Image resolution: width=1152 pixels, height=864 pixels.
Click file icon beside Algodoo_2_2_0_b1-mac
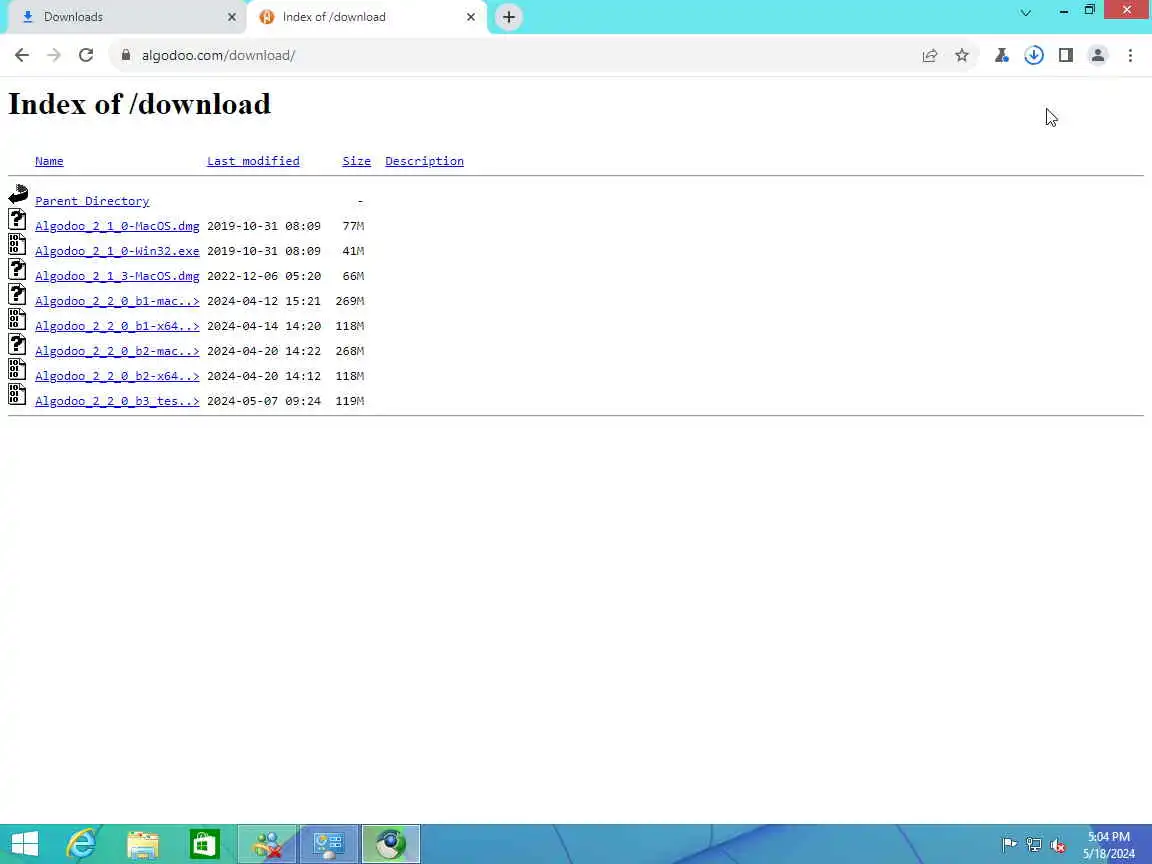pos(17,294)
